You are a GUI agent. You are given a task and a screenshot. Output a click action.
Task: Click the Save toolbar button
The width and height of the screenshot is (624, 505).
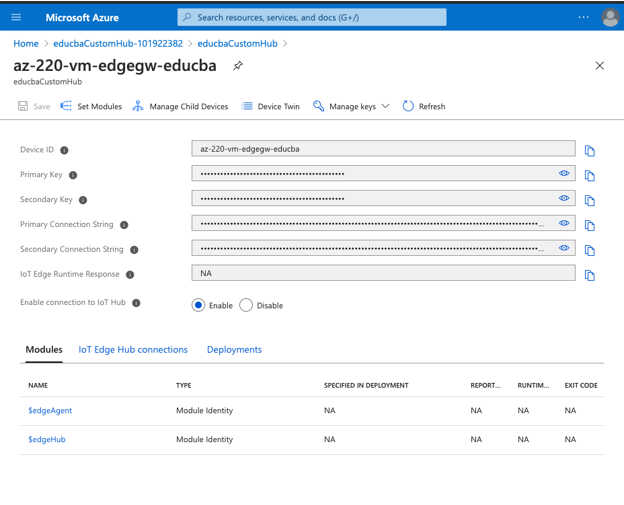tap(34, 106)
